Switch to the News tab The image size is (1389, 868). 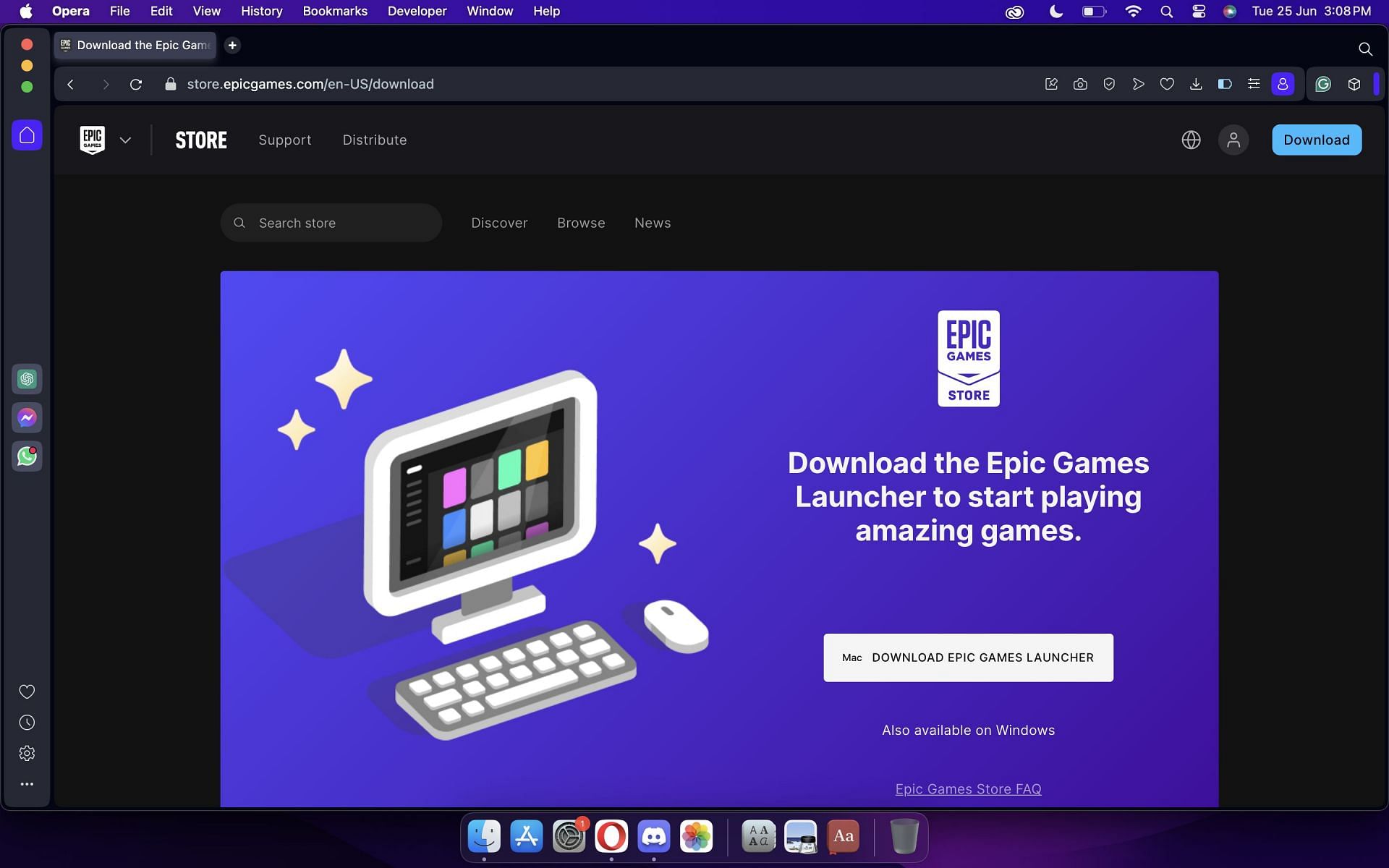click(653, 223)
